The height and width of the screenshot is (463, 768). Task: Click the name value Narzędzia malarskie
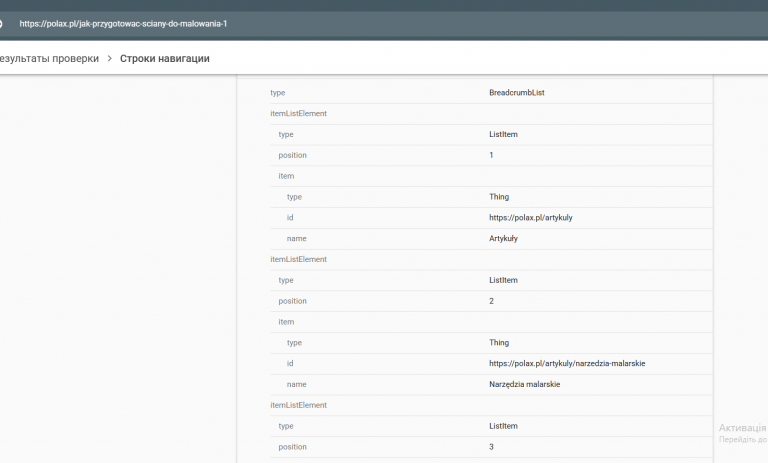(524, 385)
